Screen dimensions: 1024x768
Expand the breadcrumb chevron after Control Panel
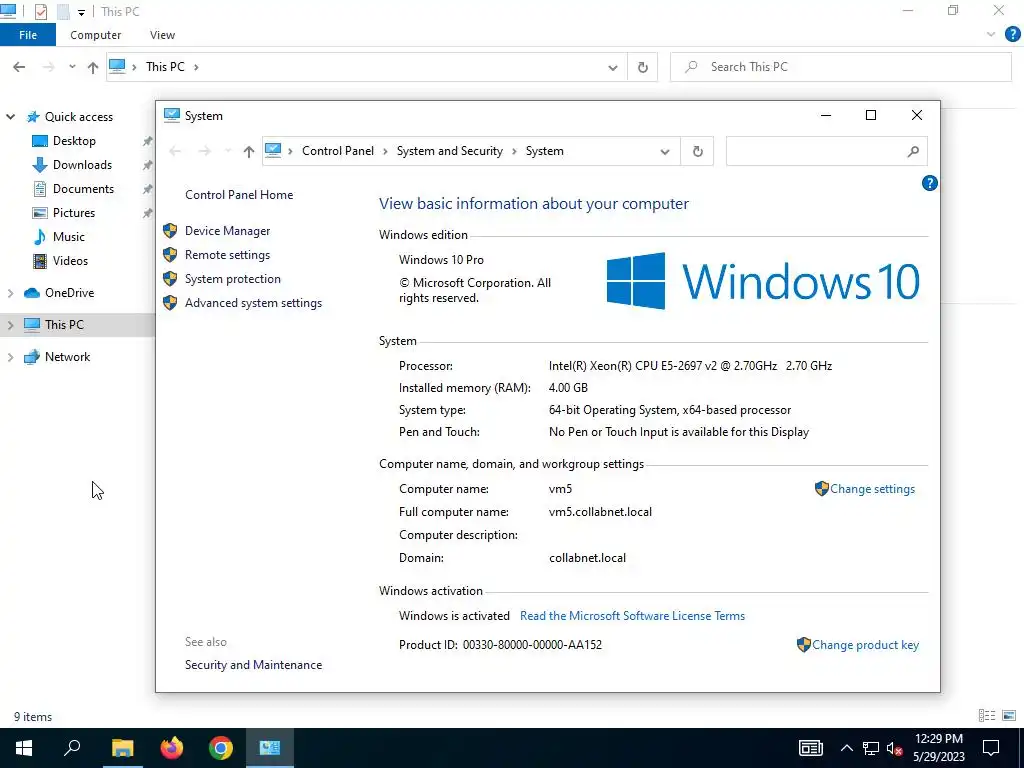pos(385,152)
